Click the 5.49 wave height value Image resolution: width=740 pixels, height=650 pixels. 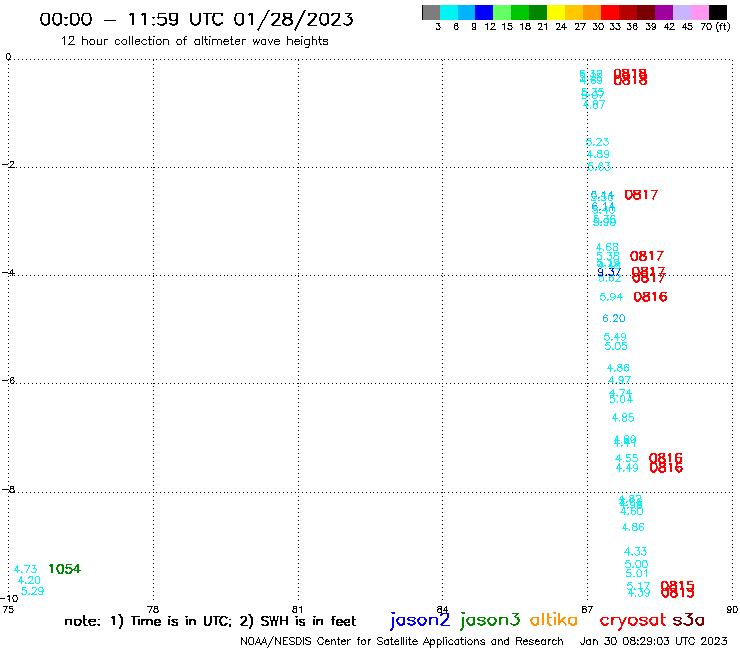(x=615, y=337)
